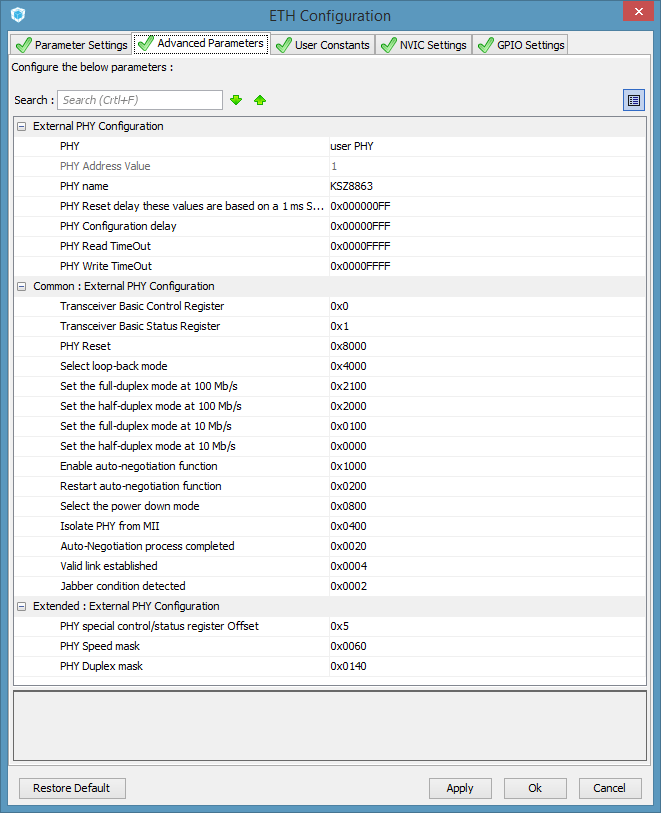Click the ETH Configuration window title icon
This screenshot has width=661, height=813.
(18, 15)
